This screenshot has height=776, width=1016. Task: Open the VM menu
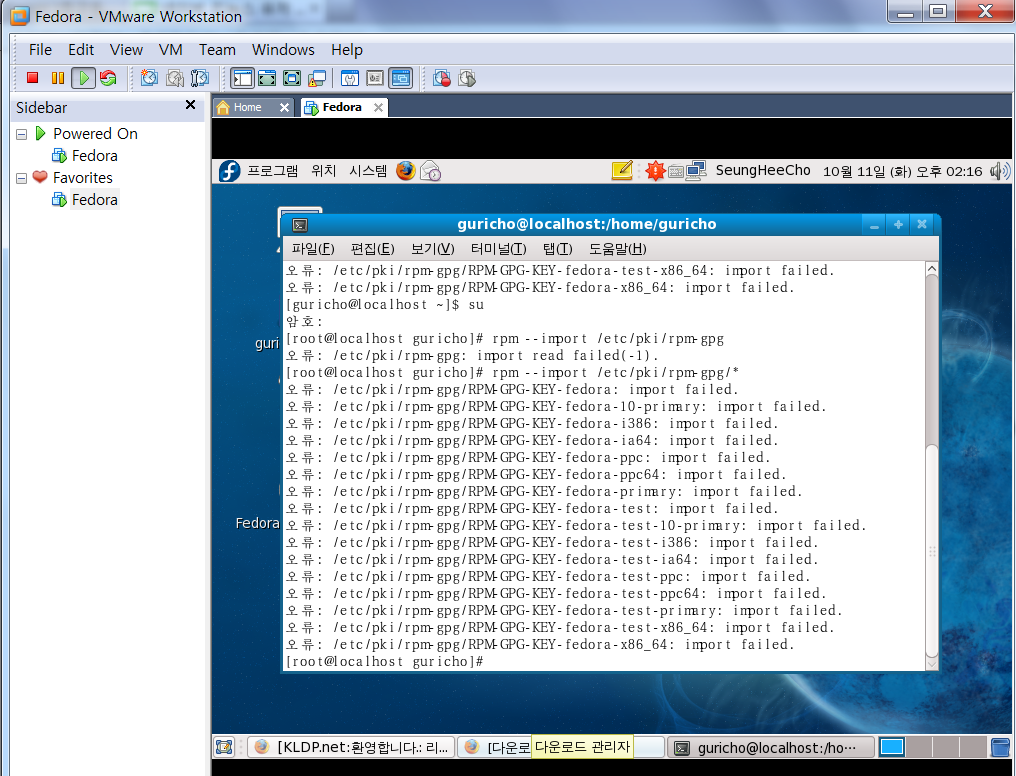click(170, 50)
